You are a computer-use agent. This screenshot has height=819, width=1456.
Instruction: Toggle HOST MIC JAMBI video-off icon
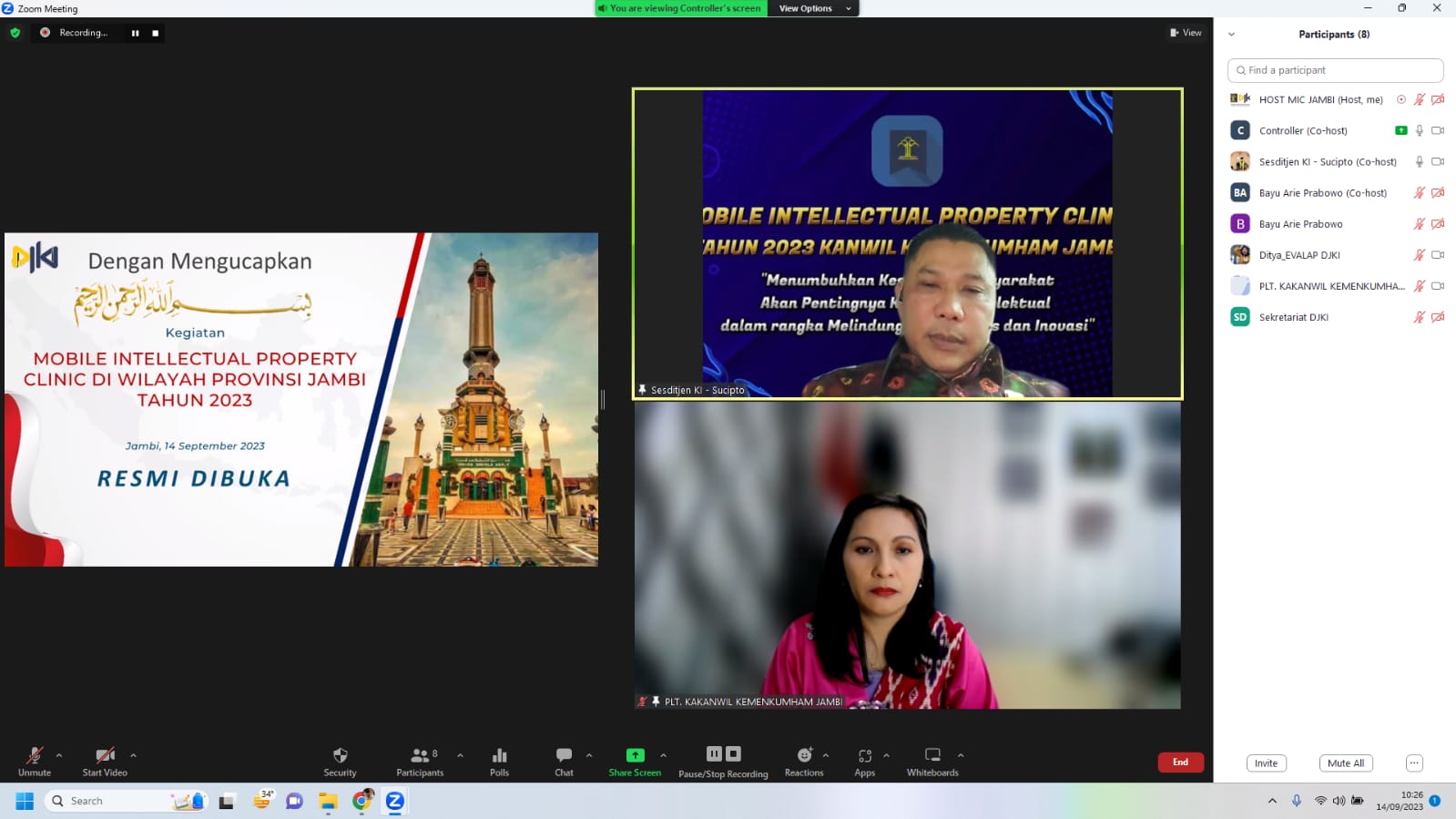click(1438, 99)
